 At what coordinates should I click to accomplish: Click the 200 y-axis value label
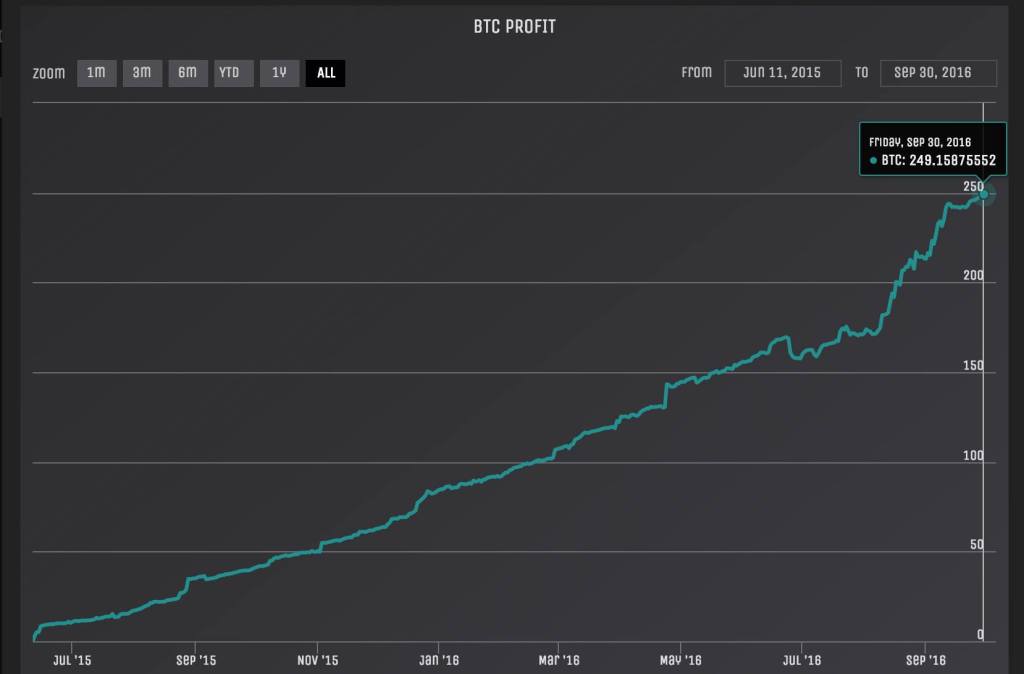click(x=973, y=276)
